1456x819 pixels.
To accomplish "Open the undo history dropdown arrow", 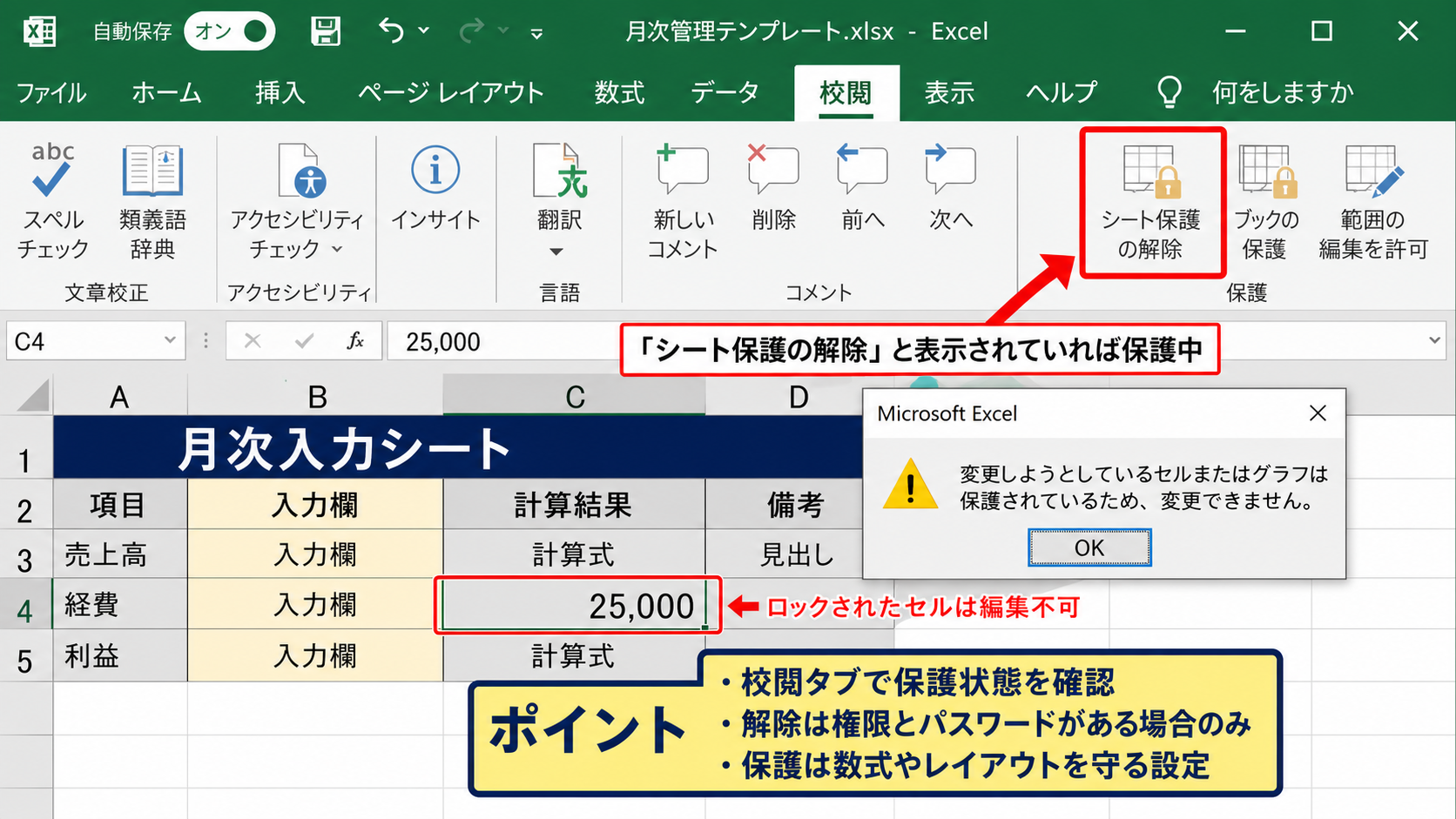I will click(423, 31).
